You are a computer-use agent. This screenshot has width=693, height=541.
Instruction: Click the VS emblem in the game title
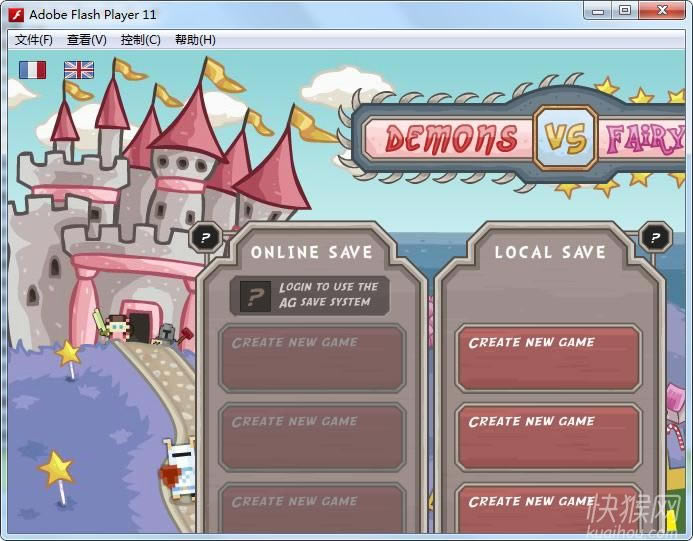click(565, 138)
